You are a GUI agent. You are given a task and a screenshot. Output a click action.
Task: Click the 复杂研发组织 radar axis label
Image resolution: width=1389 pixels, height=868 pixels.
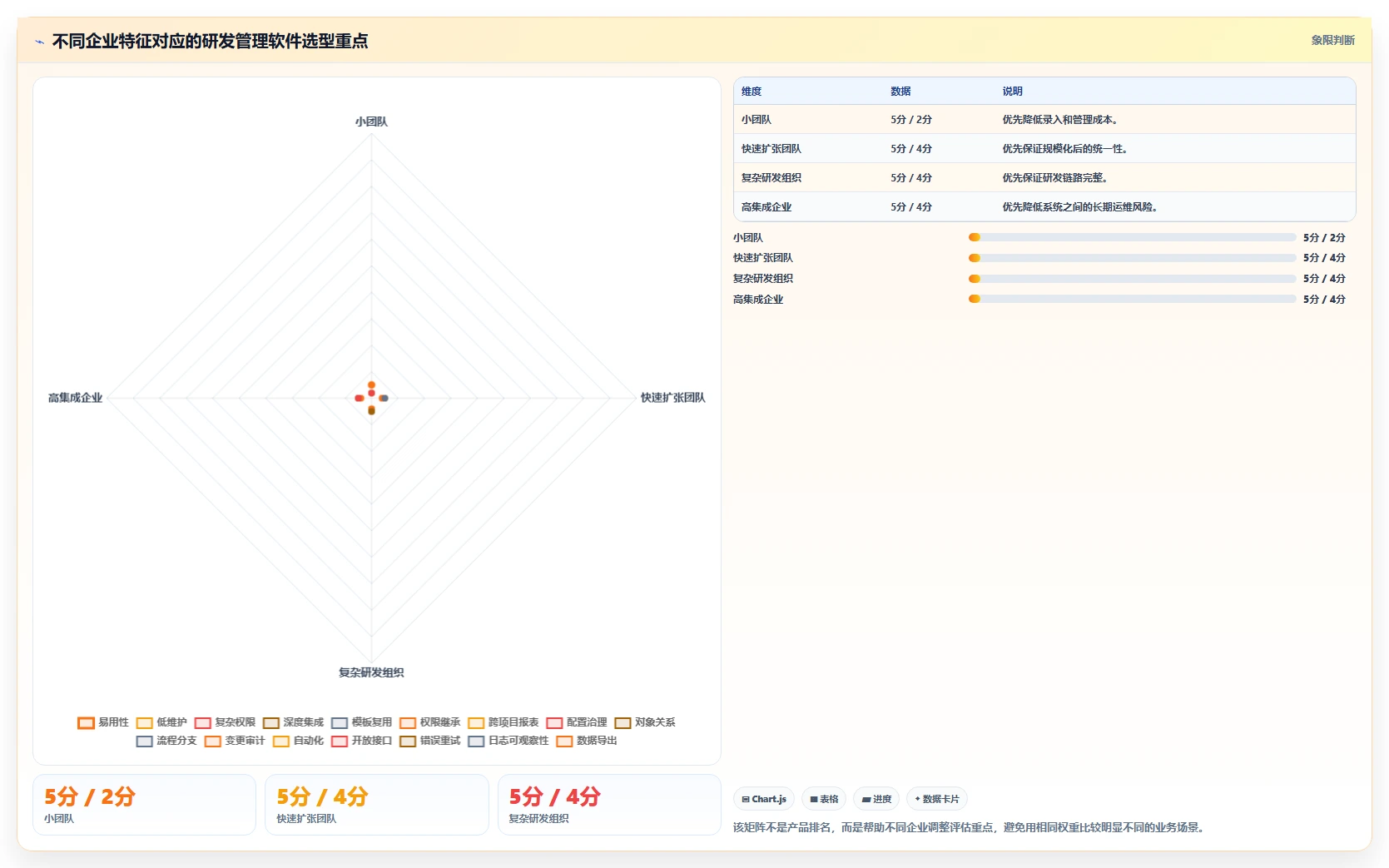371,672
